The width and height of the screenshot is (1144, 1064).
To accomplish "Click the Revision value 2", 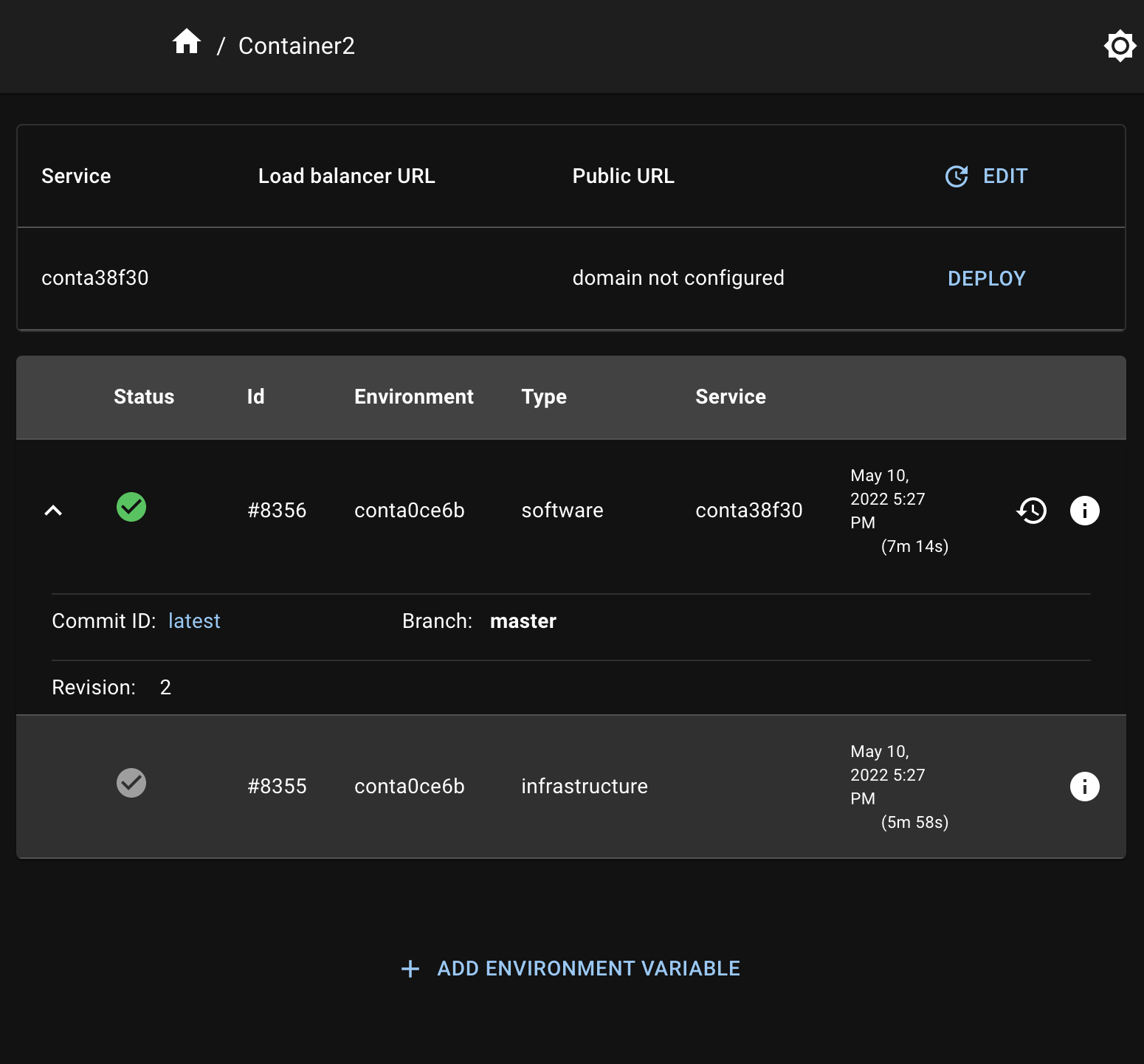I will point(165,688).
